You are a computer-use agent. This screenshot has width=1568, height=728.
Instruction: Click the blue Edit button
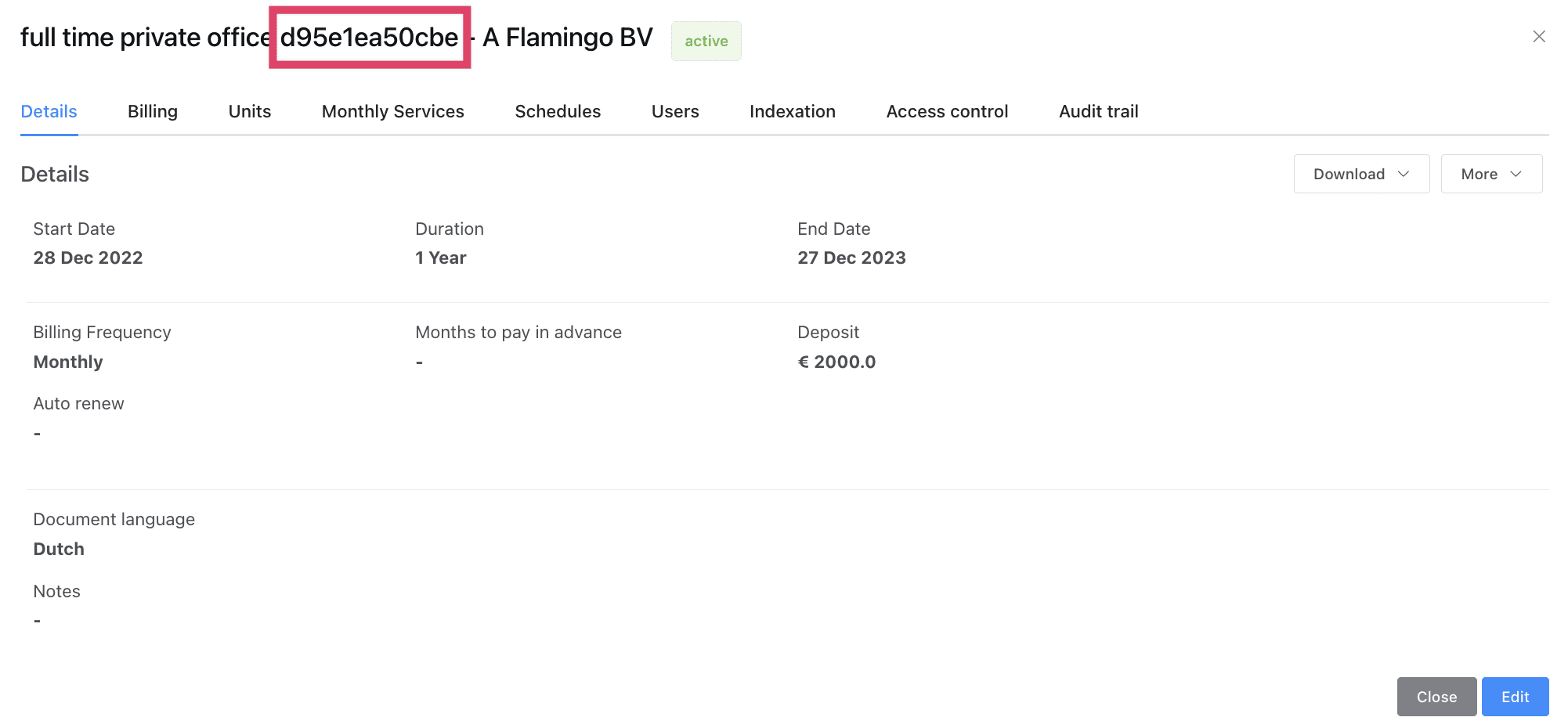click(1514, 697)
